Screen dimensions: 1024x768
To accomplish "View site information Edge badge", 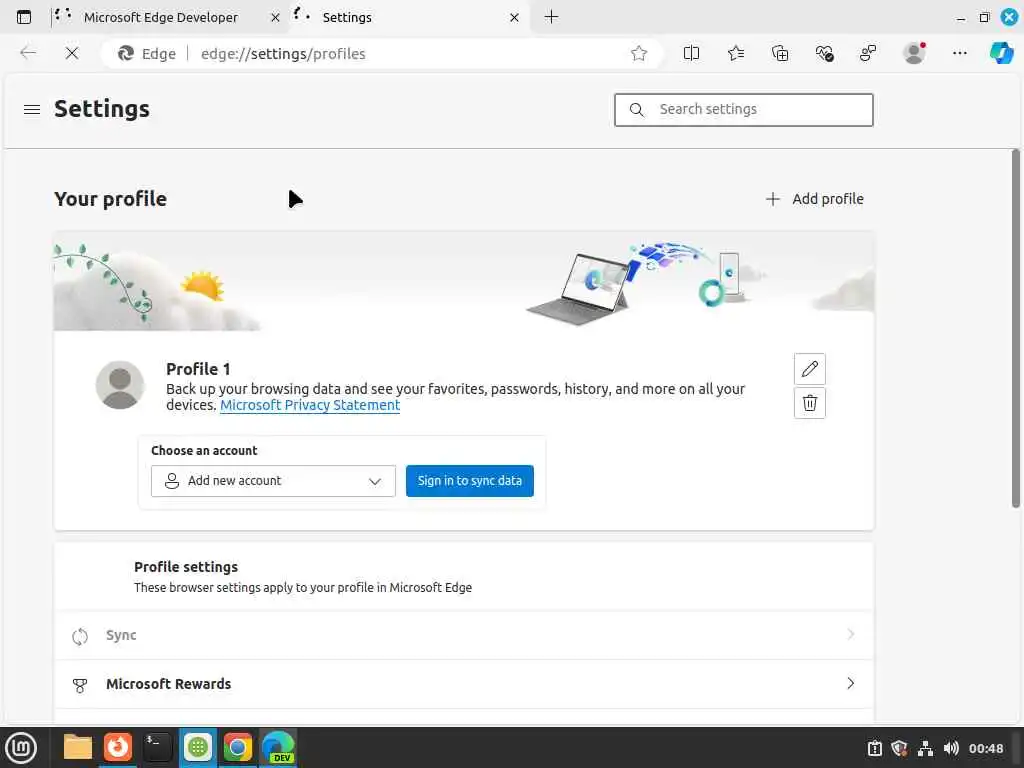I will [x=147, y=54].
